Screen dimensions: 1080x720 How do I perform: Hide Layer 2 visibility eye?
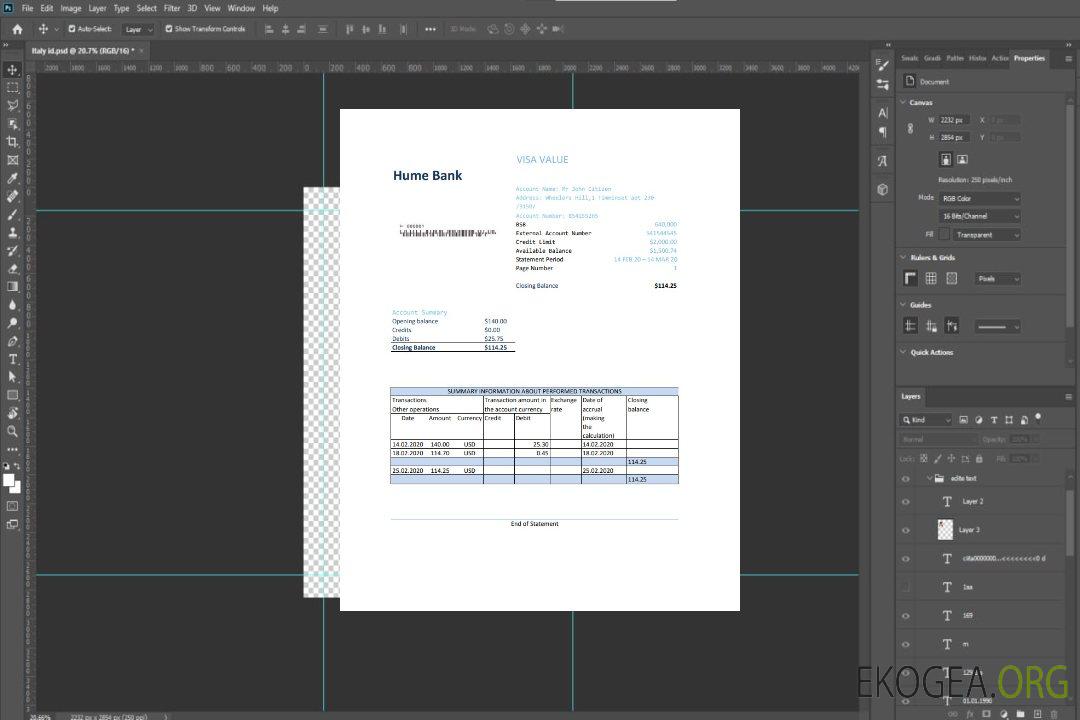906,502
